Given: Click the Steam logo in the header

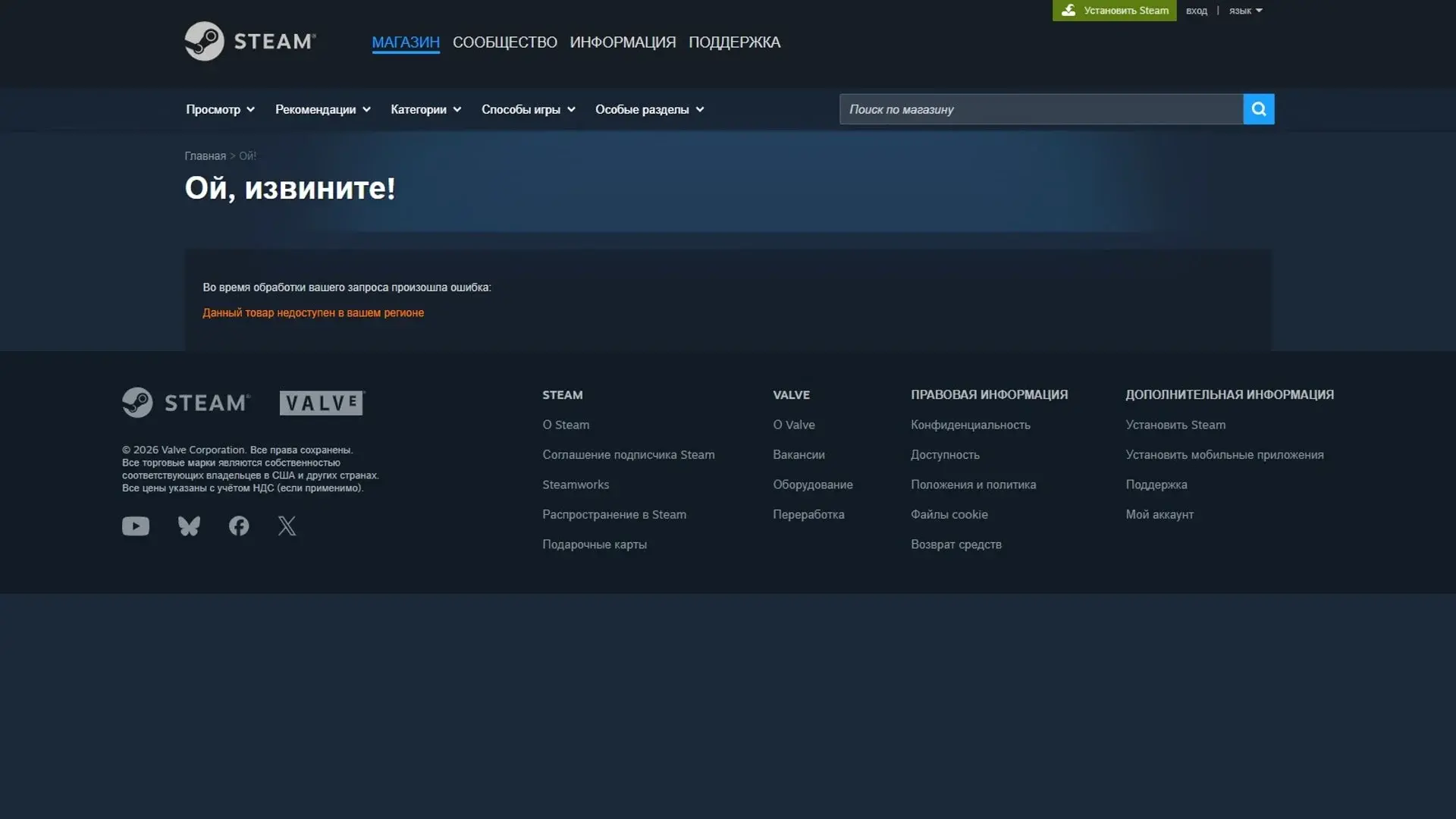Looking at the screenshot, I should coord(250,41).
